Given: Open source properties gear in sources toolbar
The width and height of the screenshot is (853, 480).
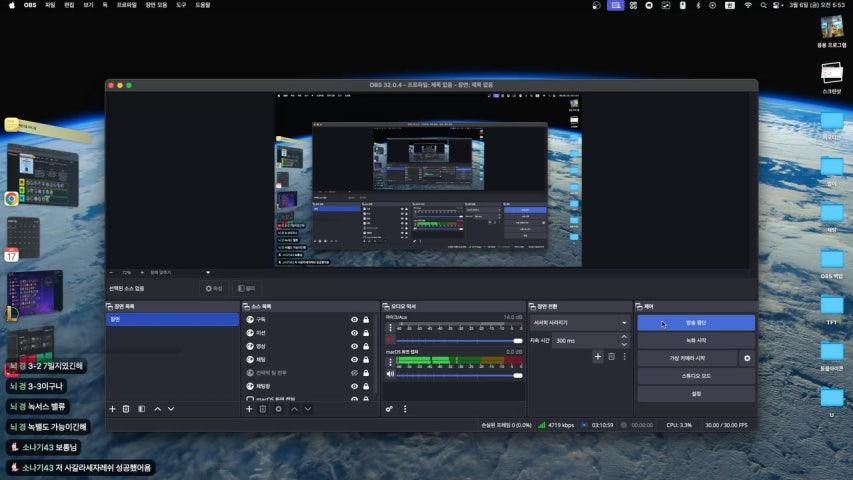Looking at the screenshot, I should pyautogui.click(x=278, y=409).
